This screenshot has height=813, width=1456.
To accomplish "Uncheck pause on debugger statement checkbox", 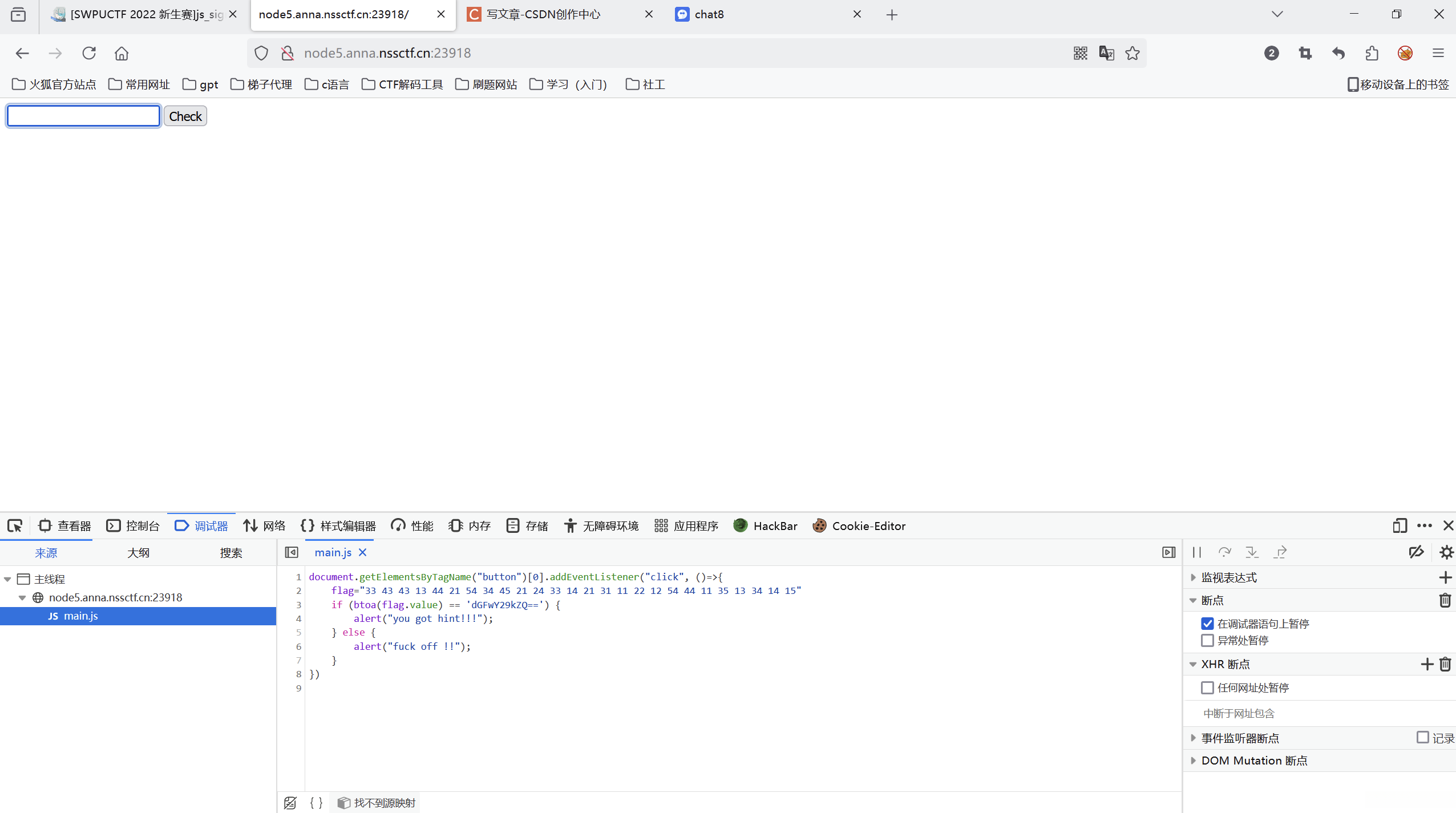I will pyautogui.click(x=1207, y=624).
